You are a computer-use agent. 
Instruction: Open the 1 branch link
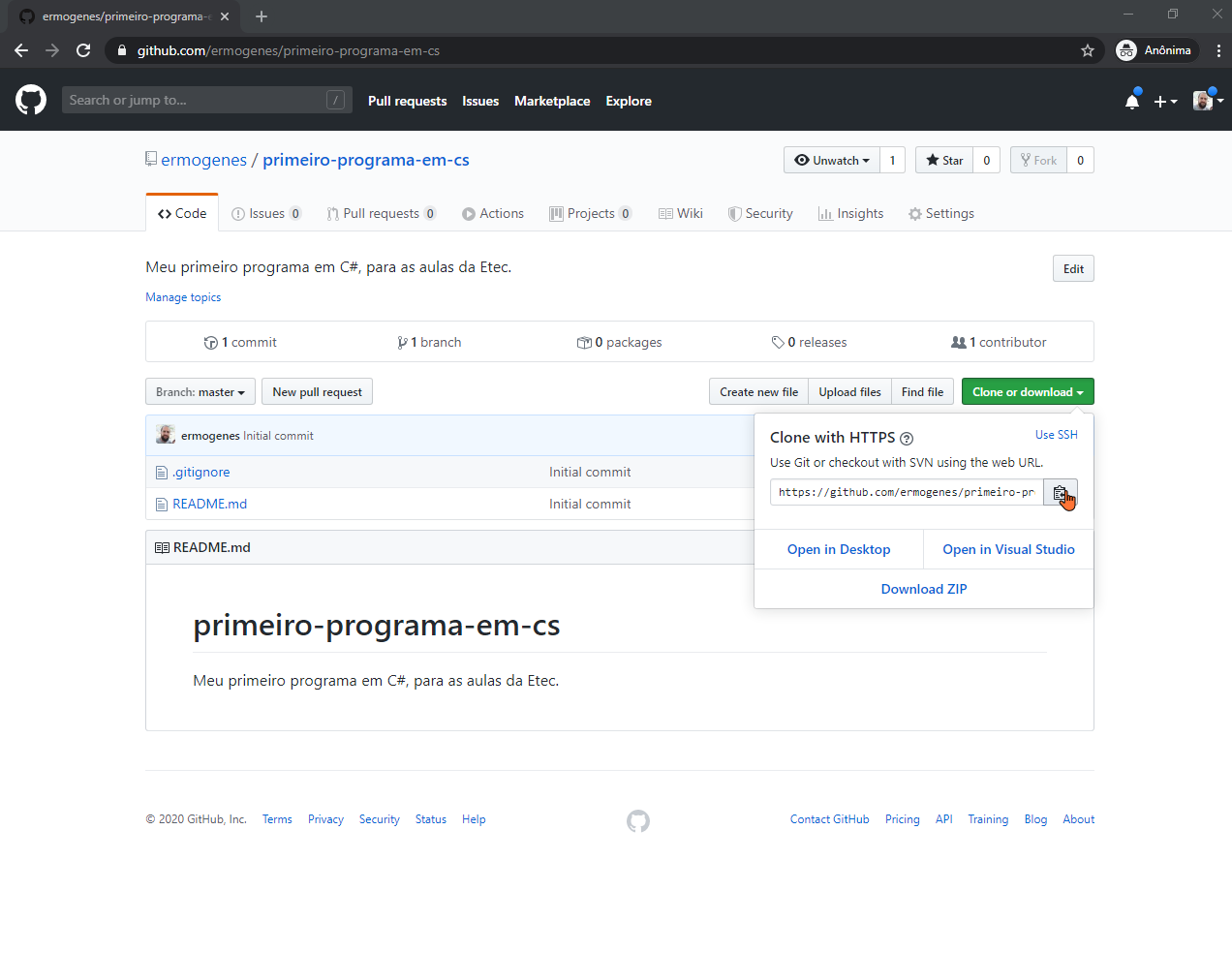click(x=429, y=342)
